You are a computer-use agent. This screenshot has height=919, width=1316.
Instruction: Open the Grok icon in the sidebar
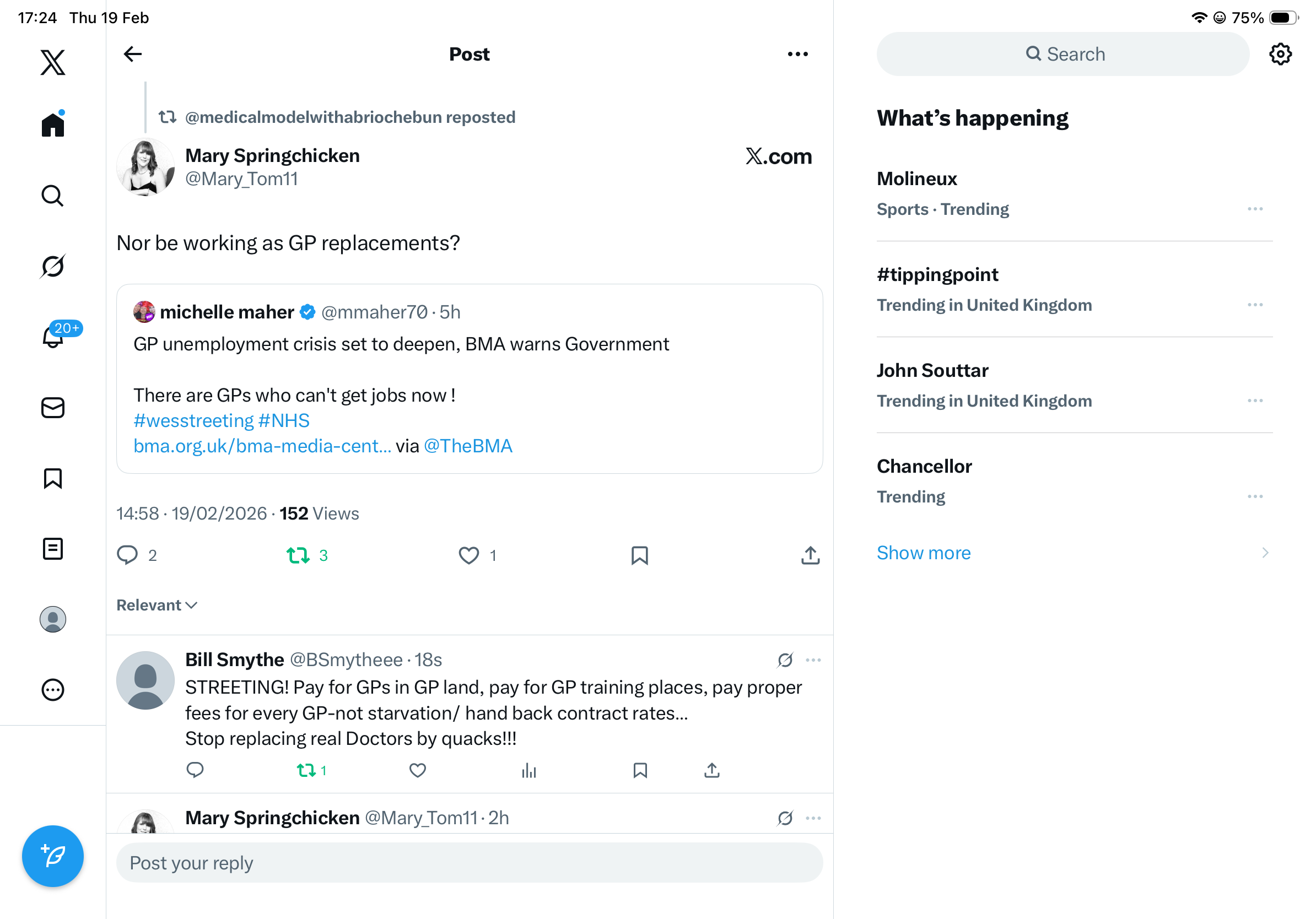tap(53, 266)
